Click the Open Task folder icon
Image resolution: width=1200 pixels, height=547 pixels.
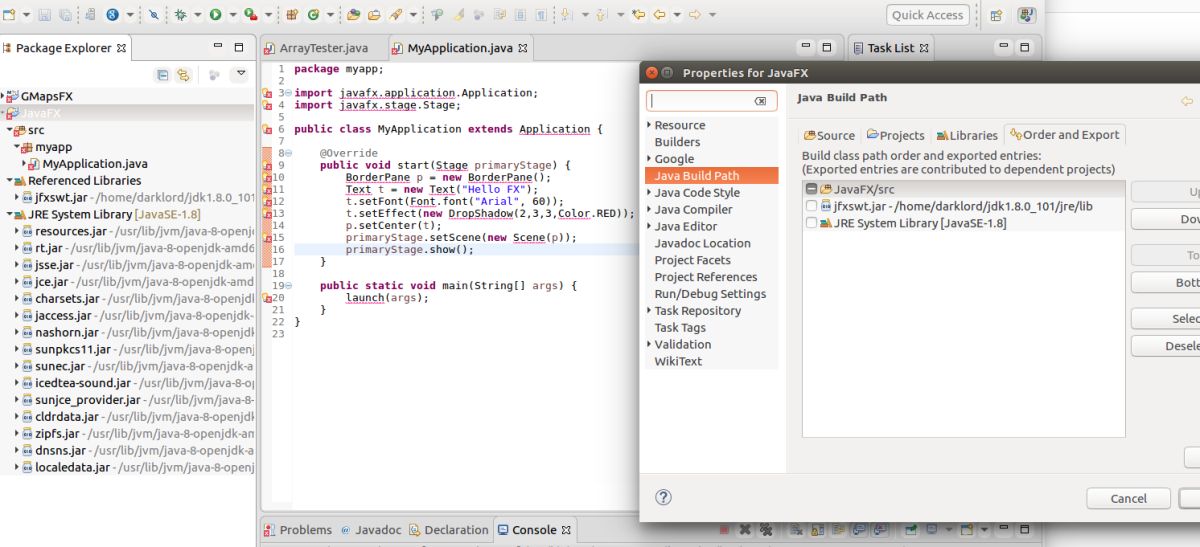point(374,15)
